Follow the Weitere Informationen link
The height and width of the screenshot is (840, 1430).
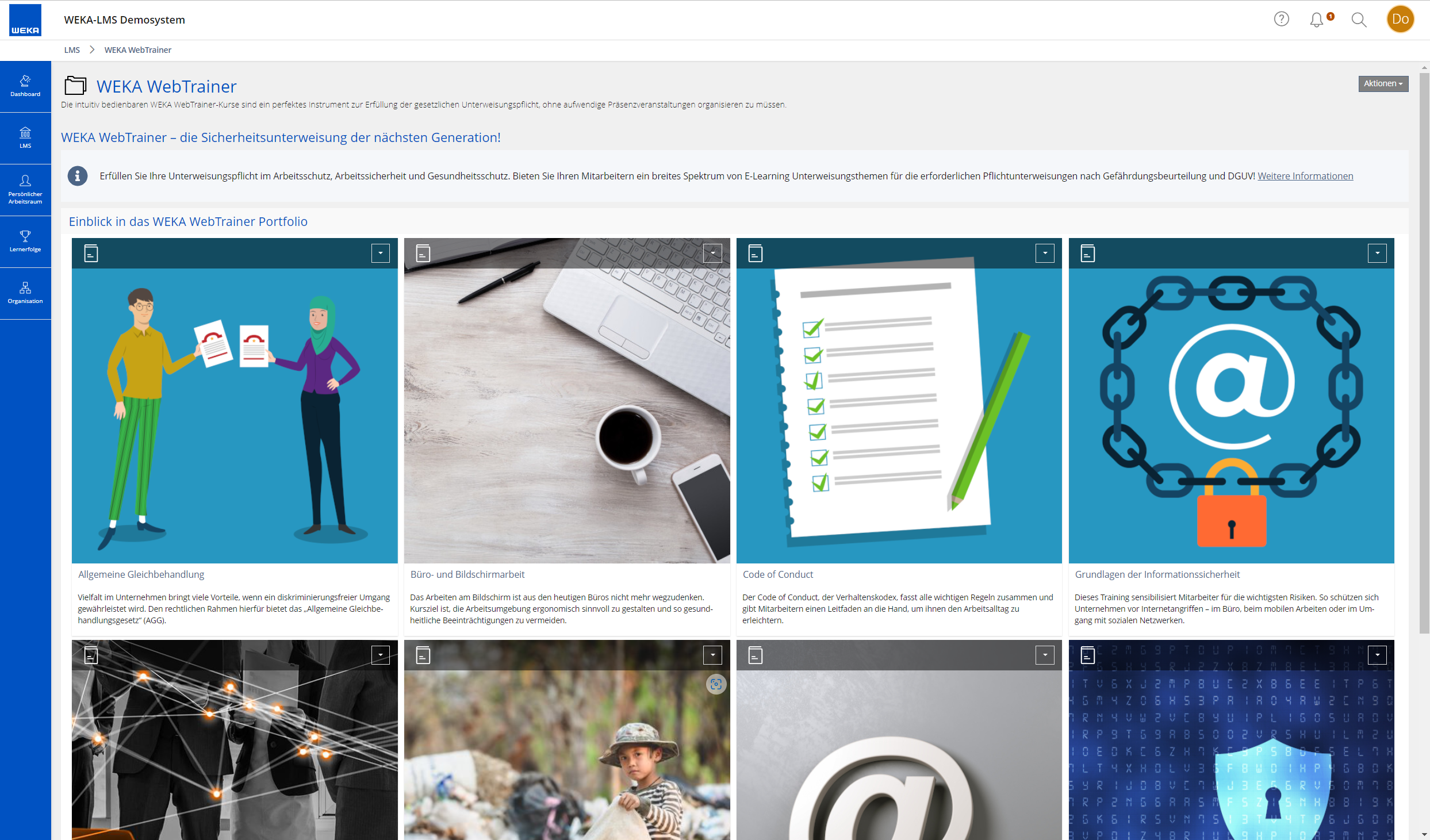click(1305, 176)
